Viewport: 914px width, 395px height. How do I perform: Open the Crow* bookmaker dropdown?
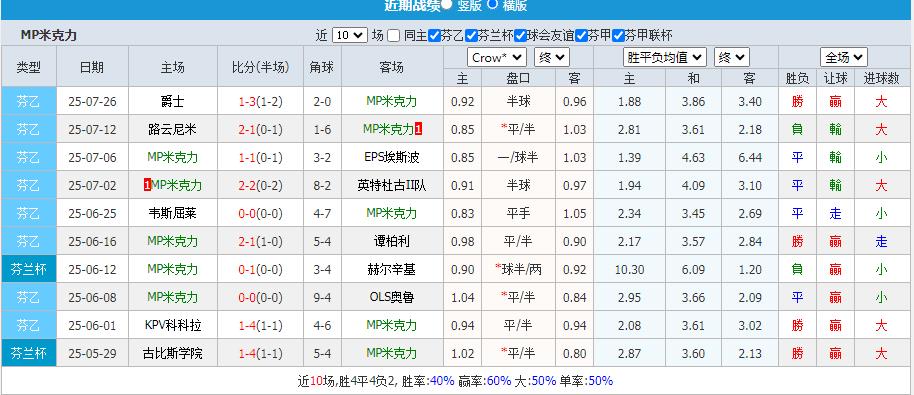pyautogui.click(x=497, y=58)
